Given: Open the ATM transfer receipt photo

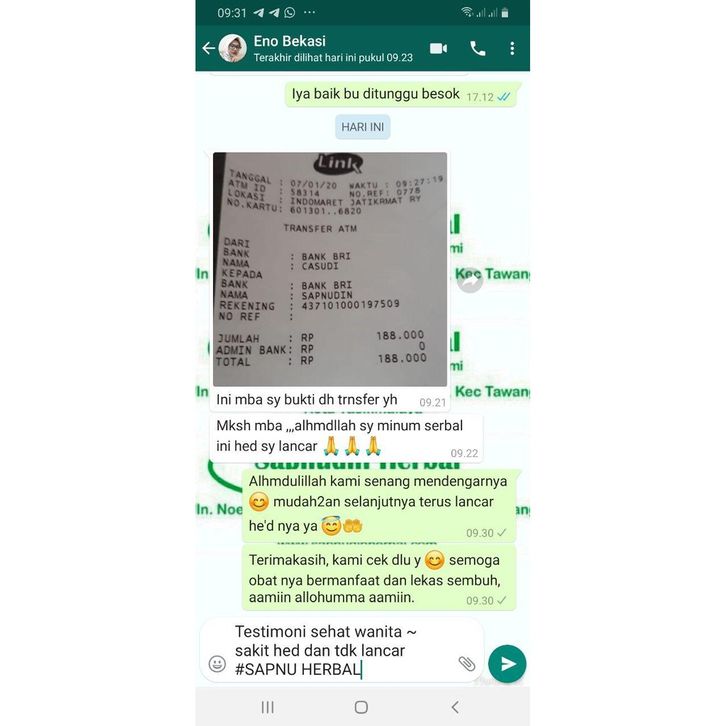Looking at the screenshot, I should coord(330,269).
